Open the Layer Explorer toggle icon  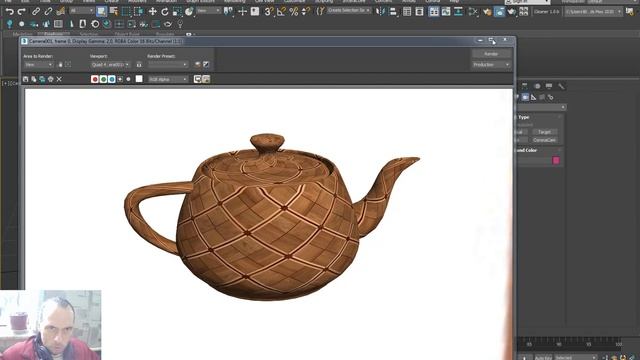(x=419, y=11)
